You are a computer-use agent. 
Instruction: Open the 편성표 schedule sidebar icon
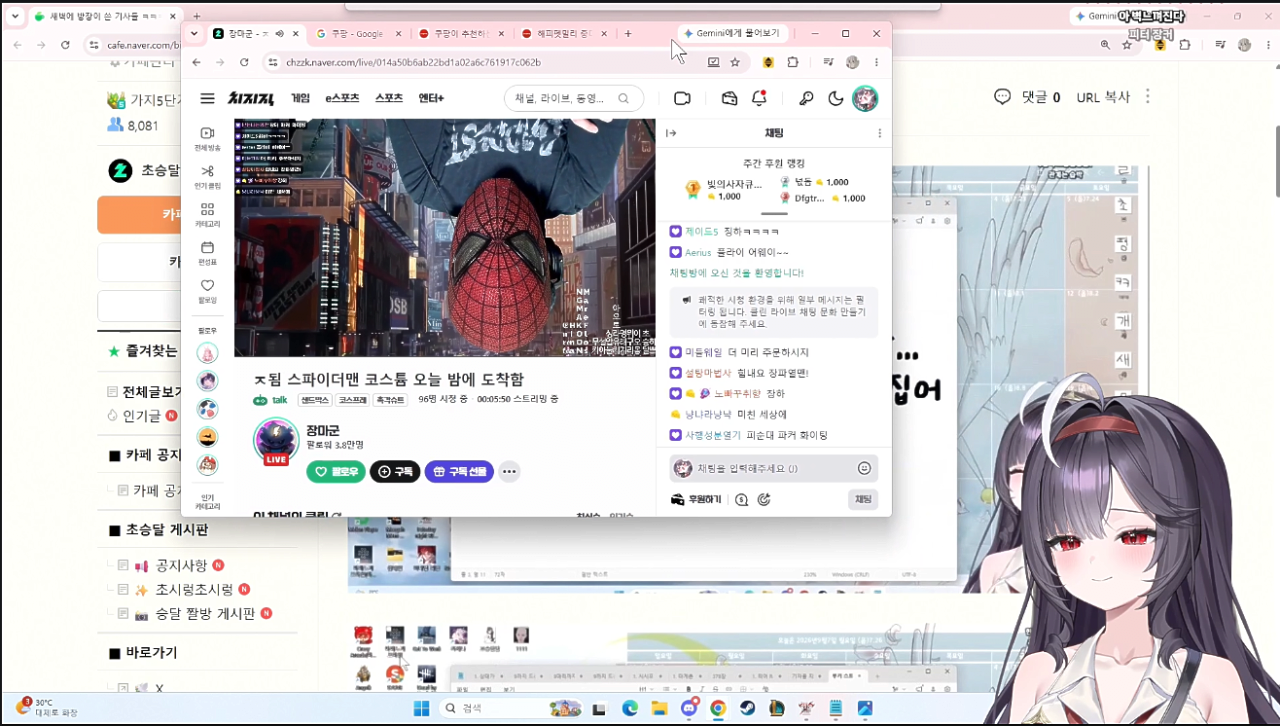tap(207, 252)
